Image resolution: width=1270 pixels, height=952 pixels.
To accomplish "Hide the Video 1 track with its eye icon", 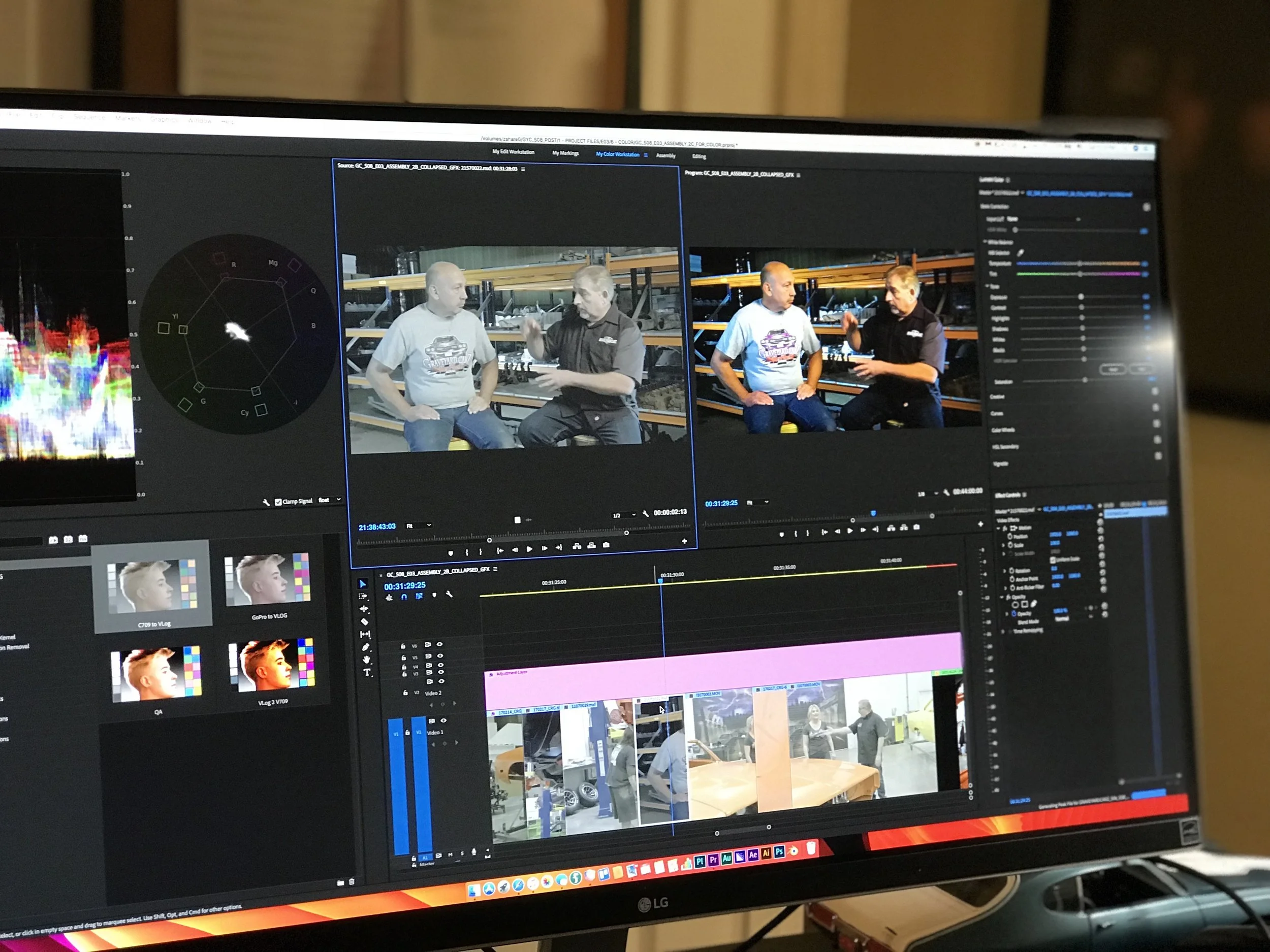I will [443, 720].
